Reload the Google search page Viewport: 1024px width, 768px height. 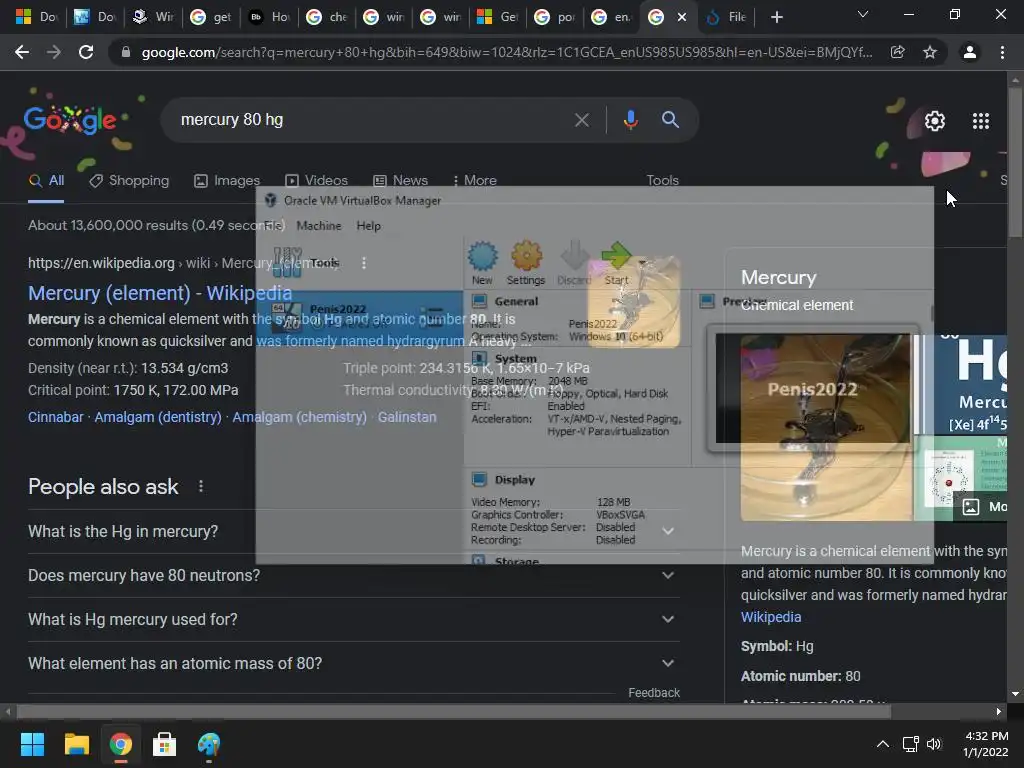click(86, 52)
